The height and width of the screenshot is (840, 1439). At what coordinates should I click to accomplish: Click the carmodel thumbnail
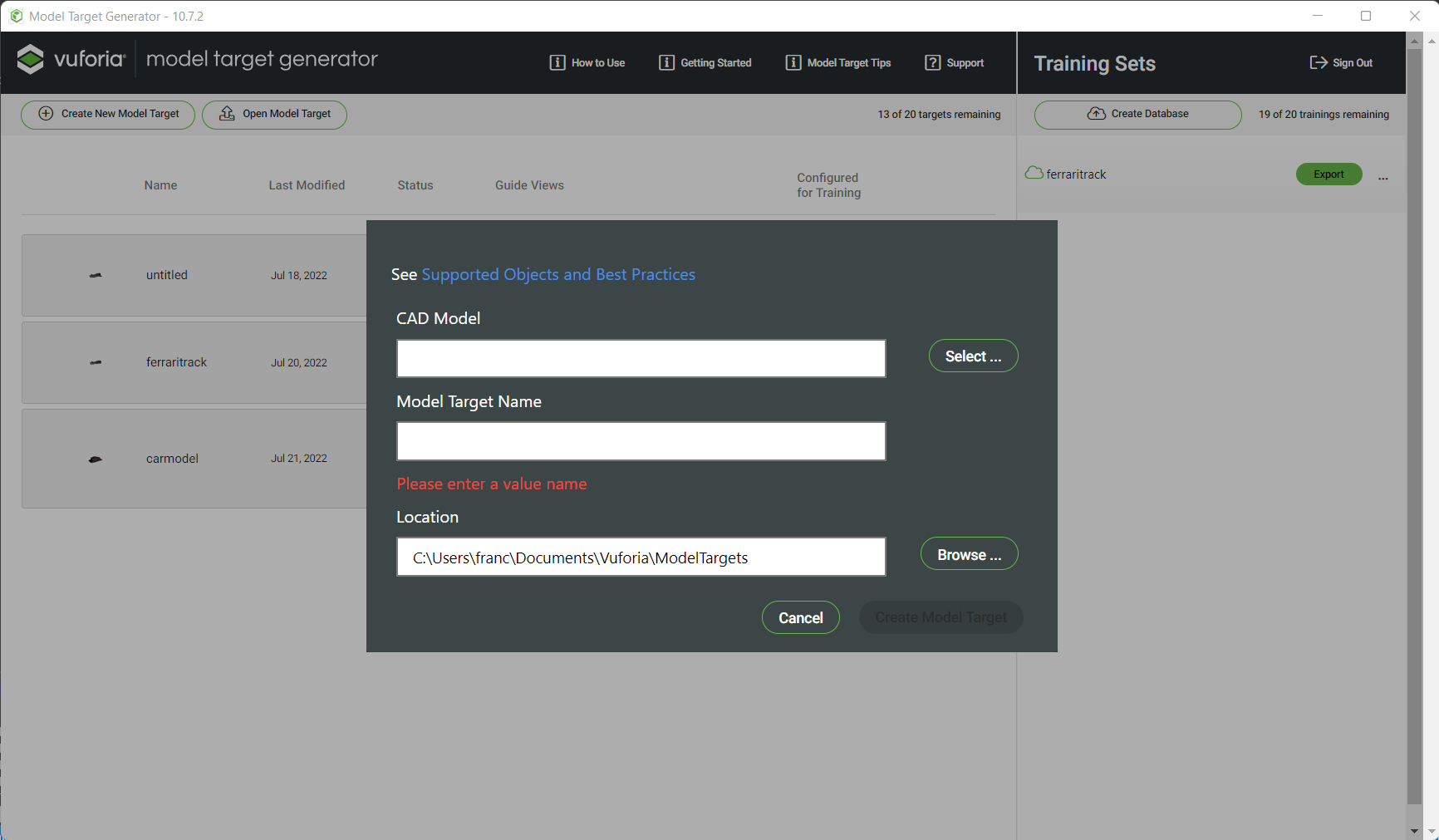tap(96, 459)
